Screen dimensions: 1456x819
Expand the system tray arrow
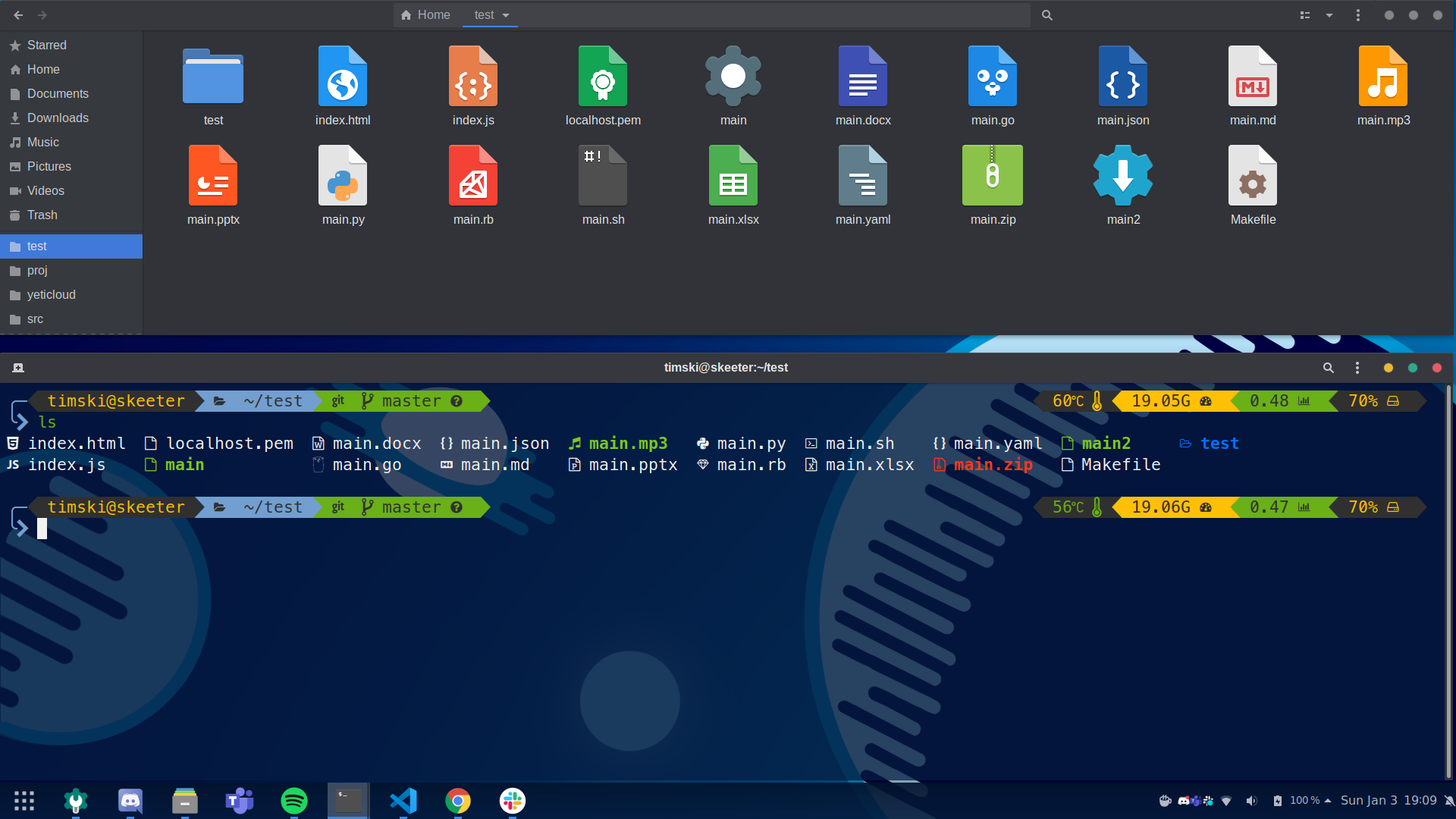(x=1328, y=801)
